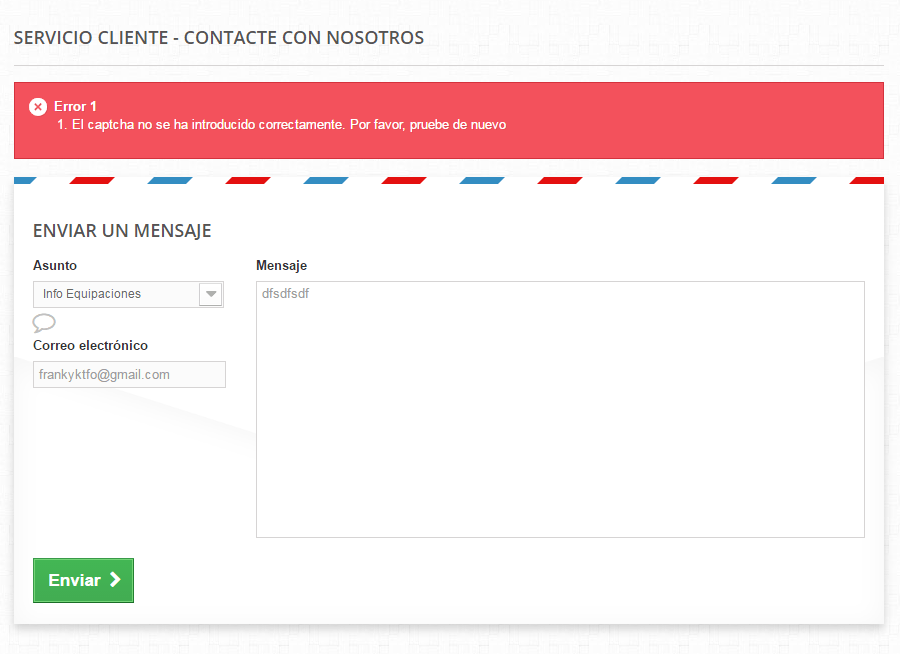Open the Asunto dropdown arrow
900x654 pixels.
tap(211, 294)
